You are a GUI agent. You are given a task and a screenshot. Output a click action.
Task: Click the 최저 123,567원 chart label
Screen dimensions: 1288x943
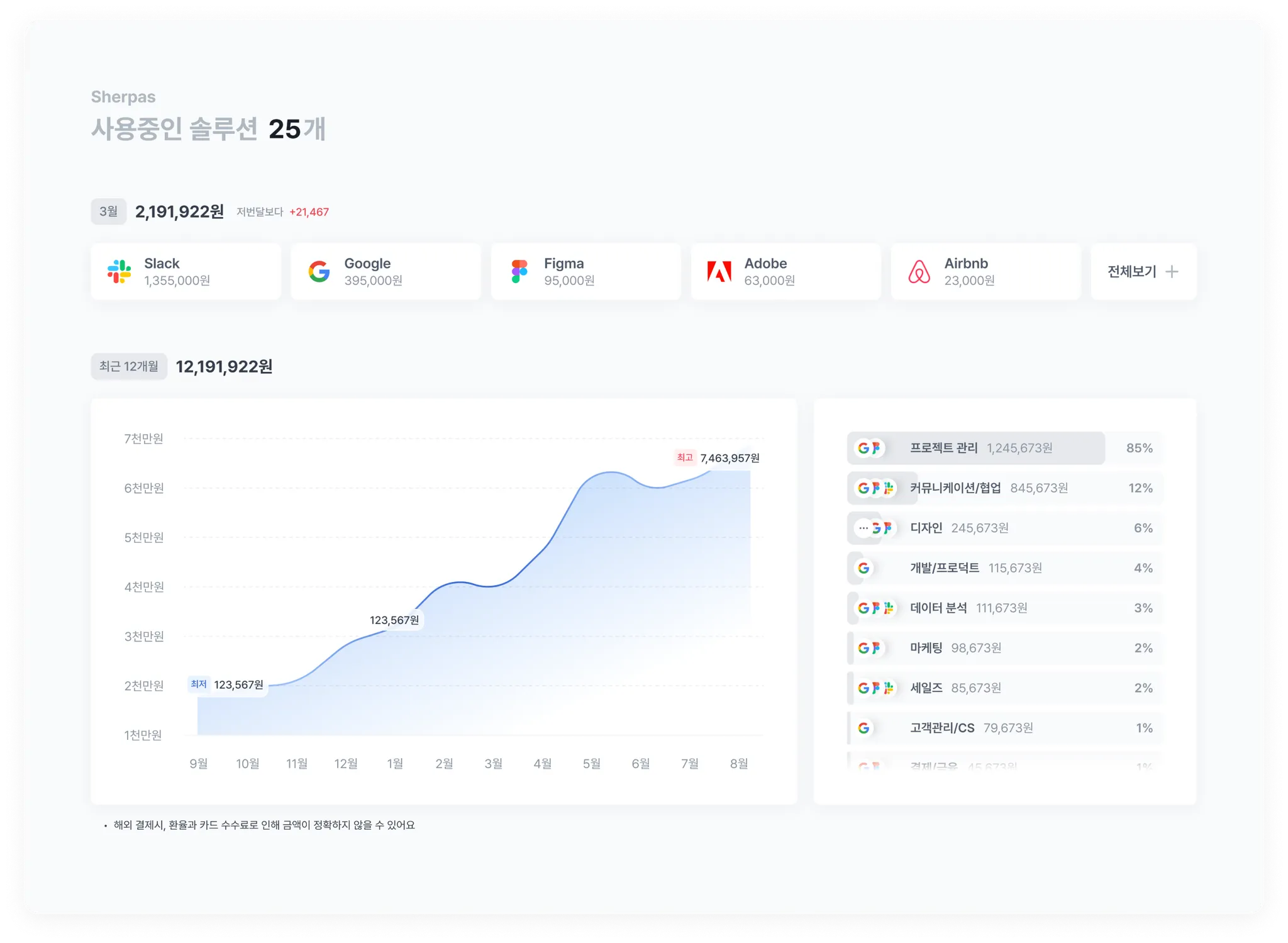(x=228, y=684)
